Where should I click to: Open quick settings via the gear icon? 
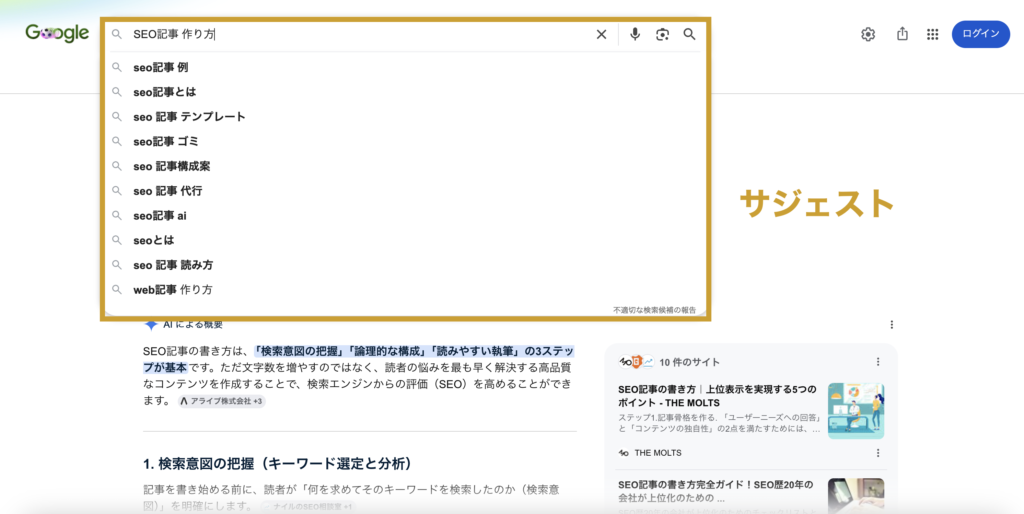868,35
